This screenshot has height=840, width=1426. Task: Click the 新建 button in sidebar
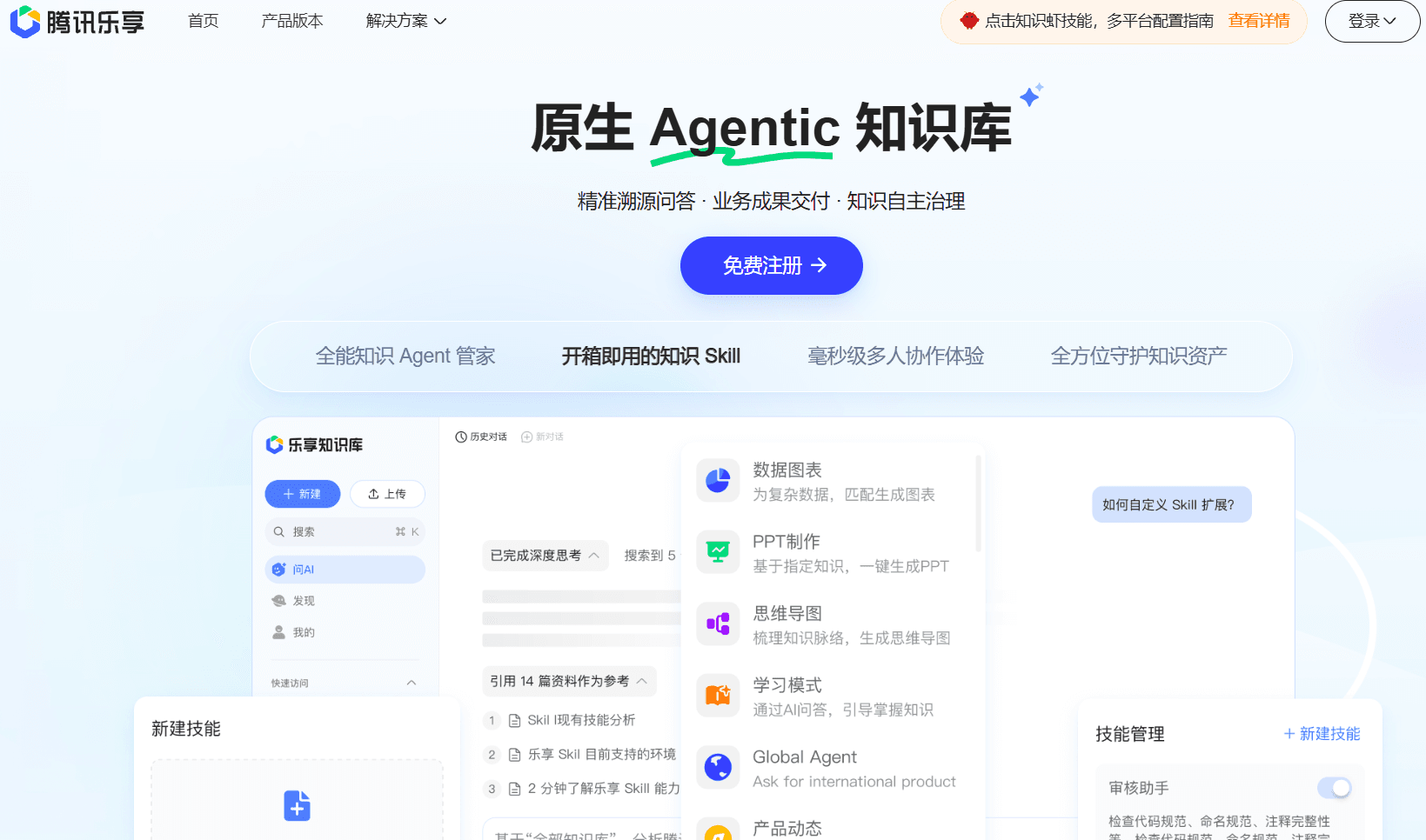pyautogui.click(x=303, y=494)
